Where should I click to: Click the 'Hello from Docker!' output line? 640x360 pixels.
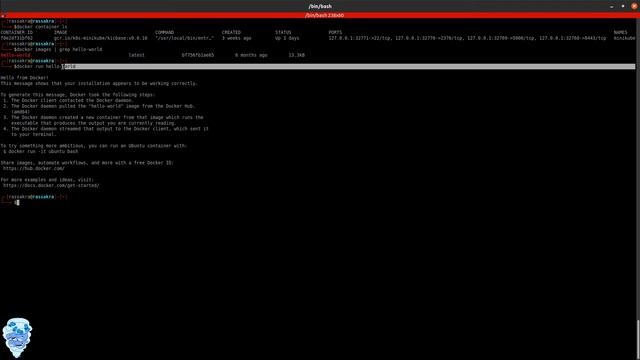[24, 78]
